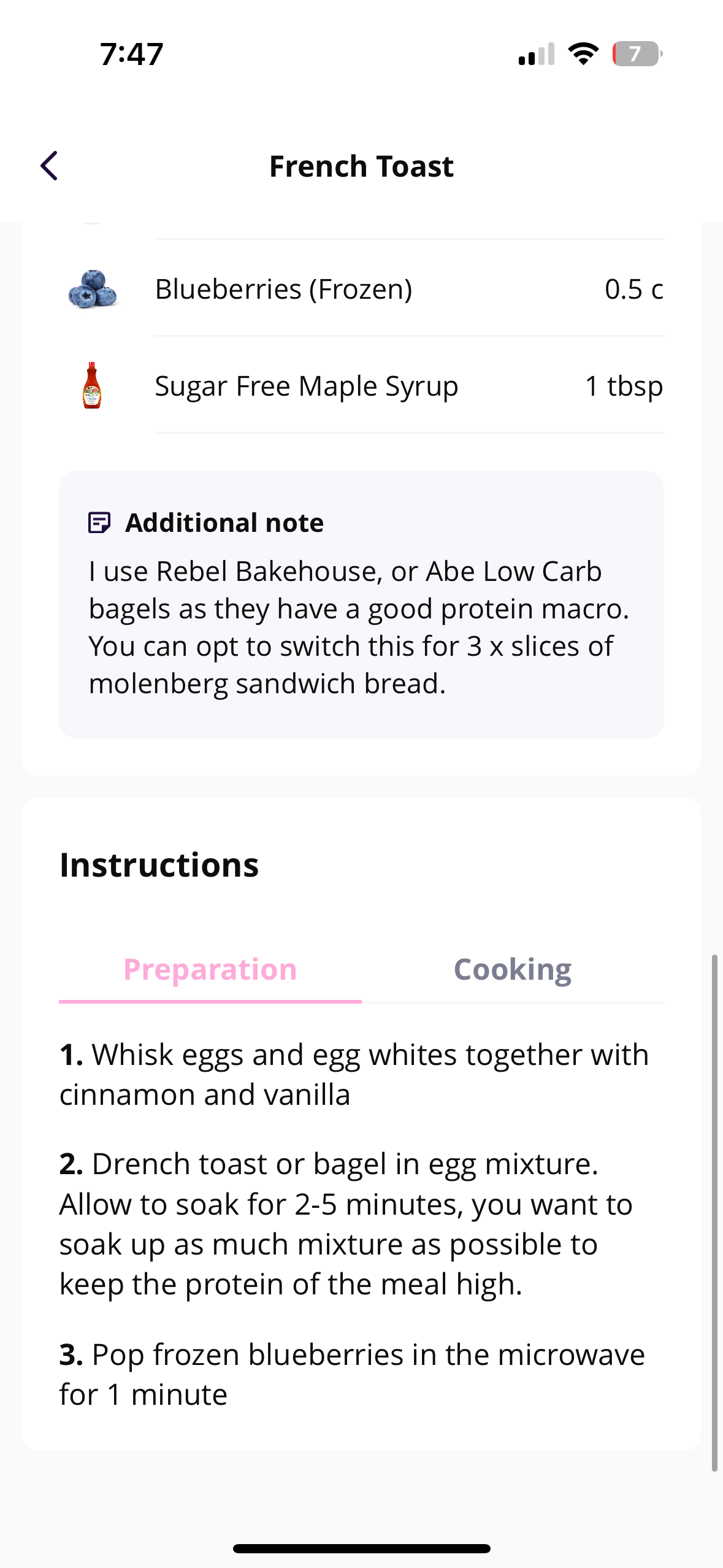Viewport: 723px width, 1568px height.
Task: Select the Preparation tab
Action: 210,969
